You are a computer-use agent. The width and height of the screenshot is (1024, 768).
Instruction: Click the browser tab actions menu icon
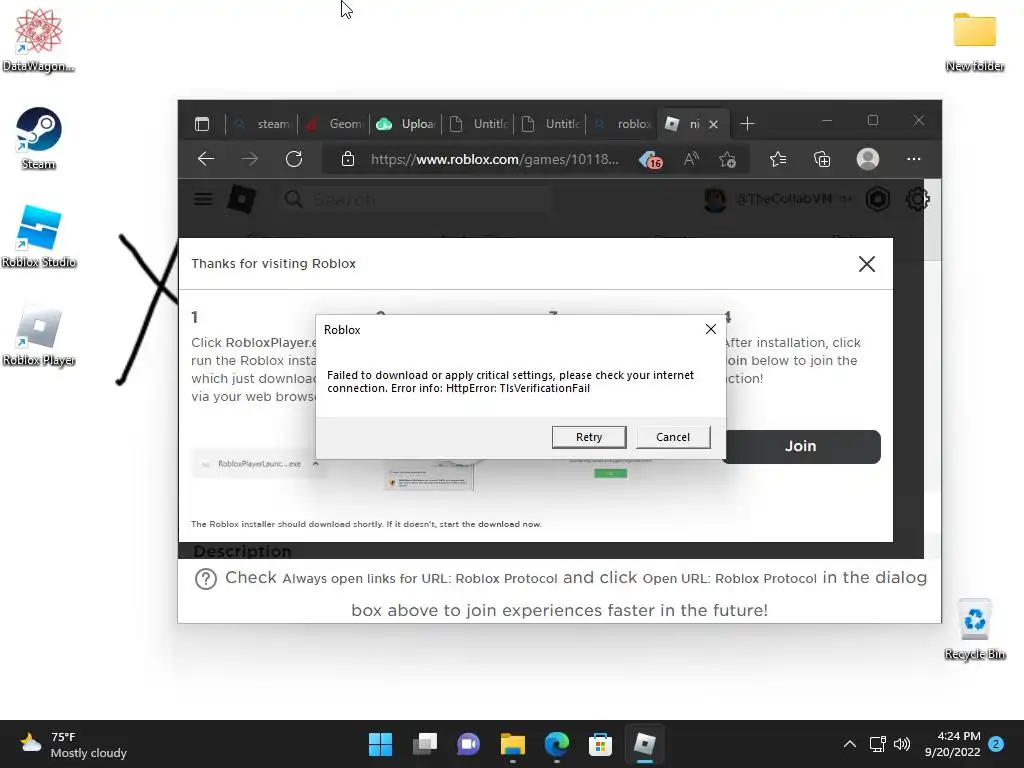(x=202, y=123)
